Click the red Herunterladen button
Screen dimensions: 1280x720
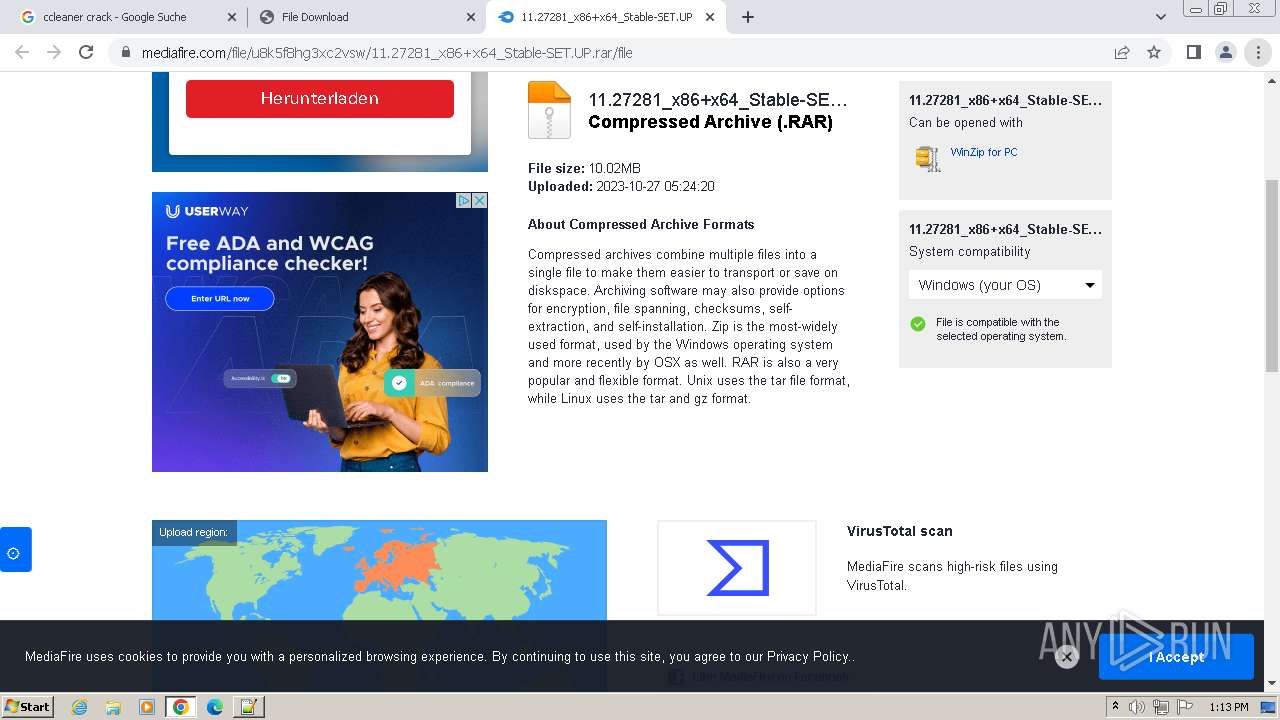(320, 98)
